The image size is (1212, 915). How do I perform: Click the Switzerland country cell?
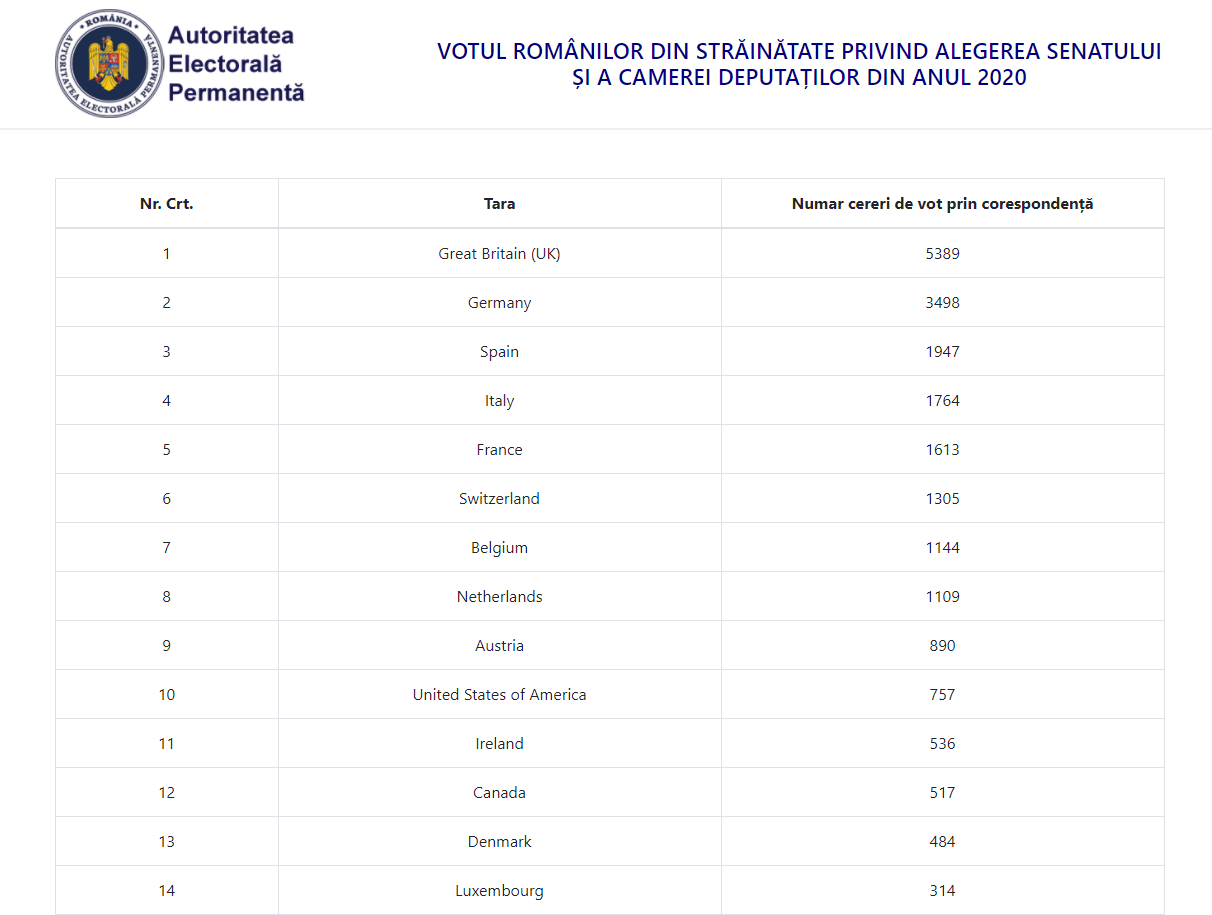(500, 499)
